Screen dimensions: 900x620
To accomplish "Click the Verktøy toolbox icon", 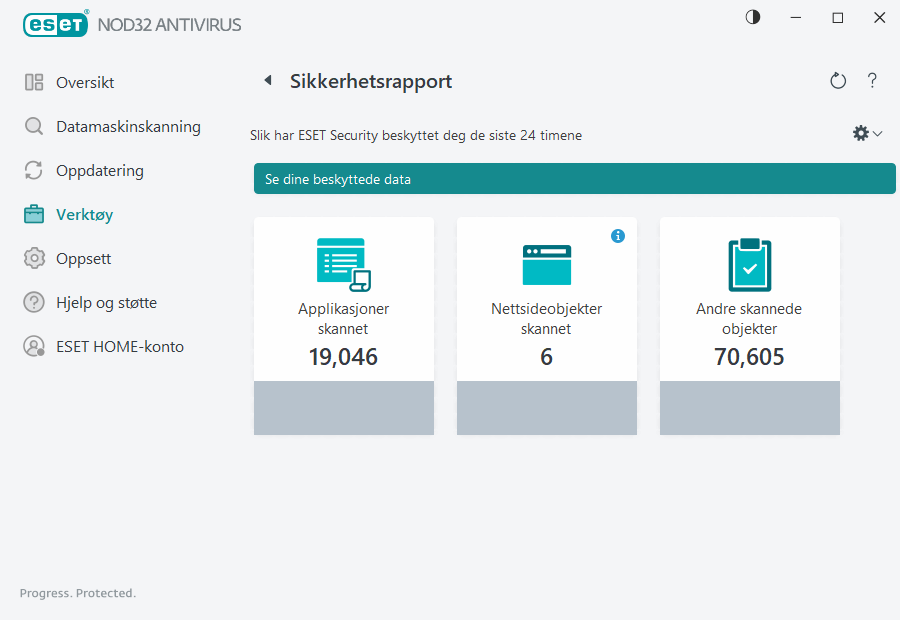I will pos(33,214).
